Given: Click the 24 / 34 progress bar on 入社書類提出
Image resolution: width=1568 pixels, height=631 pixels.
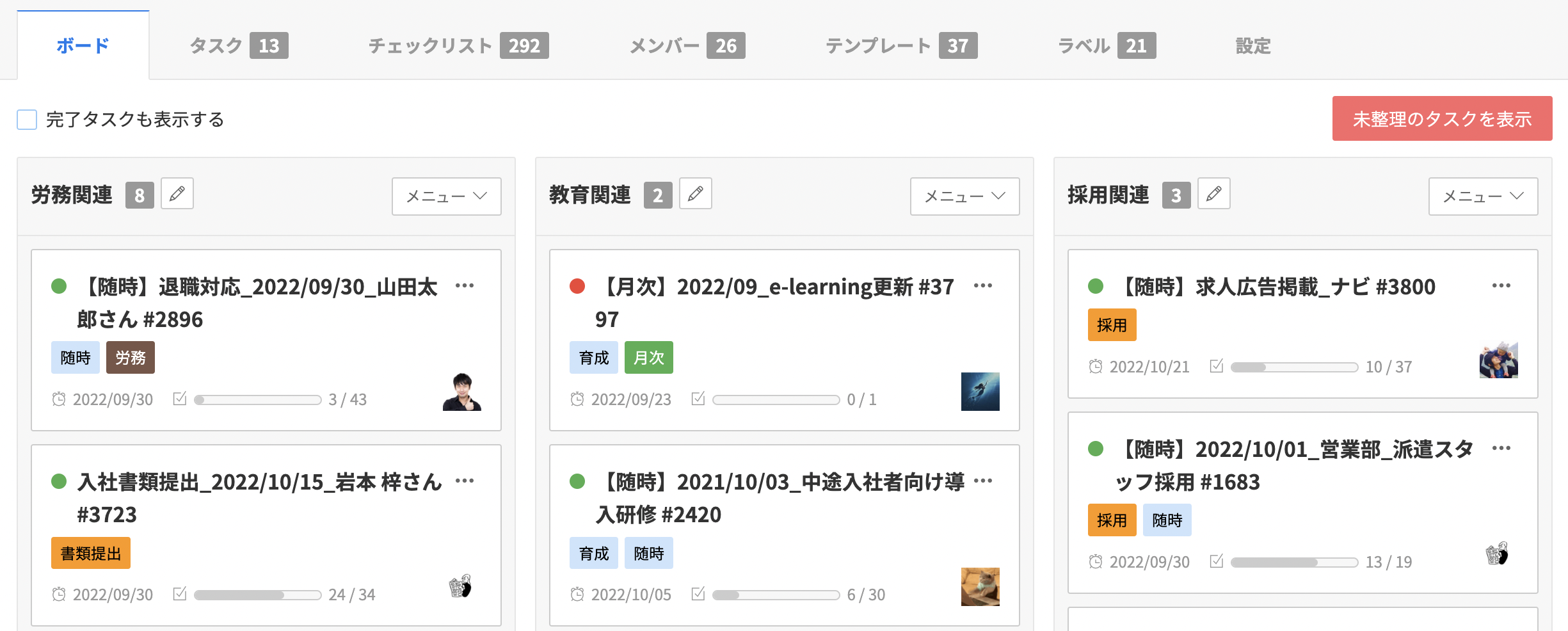Looking at the screenshot, I should [257, 595].
